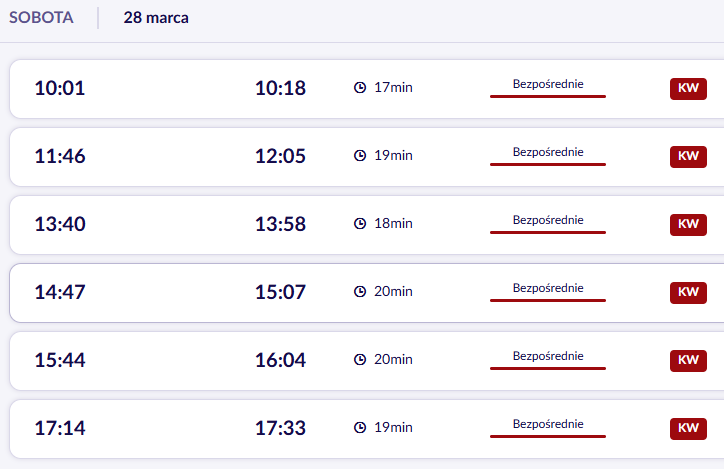Click the clock icon beside 17min duration

tap(360, 88)
